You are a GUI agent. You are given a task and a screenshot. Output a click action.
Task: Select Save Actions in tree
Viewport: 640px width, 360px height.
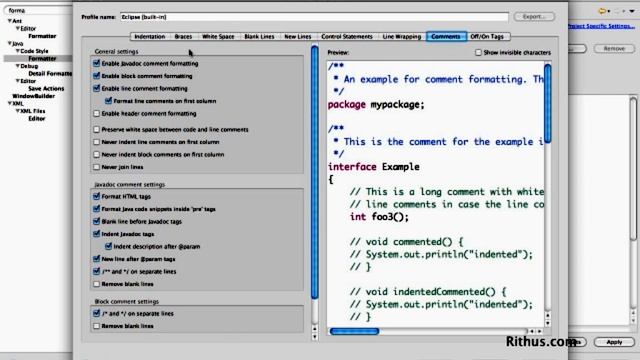pos(46,88)
